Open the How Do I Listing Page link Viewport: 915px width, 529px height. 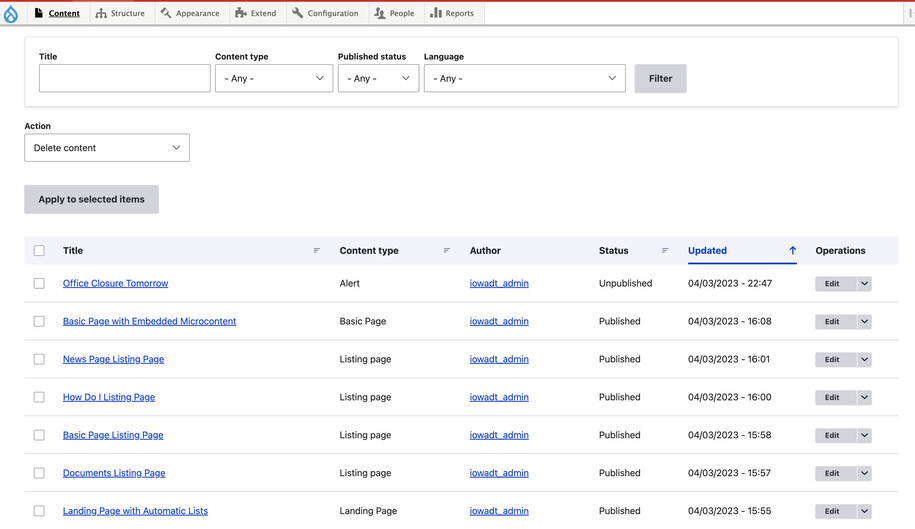(109, 397)
